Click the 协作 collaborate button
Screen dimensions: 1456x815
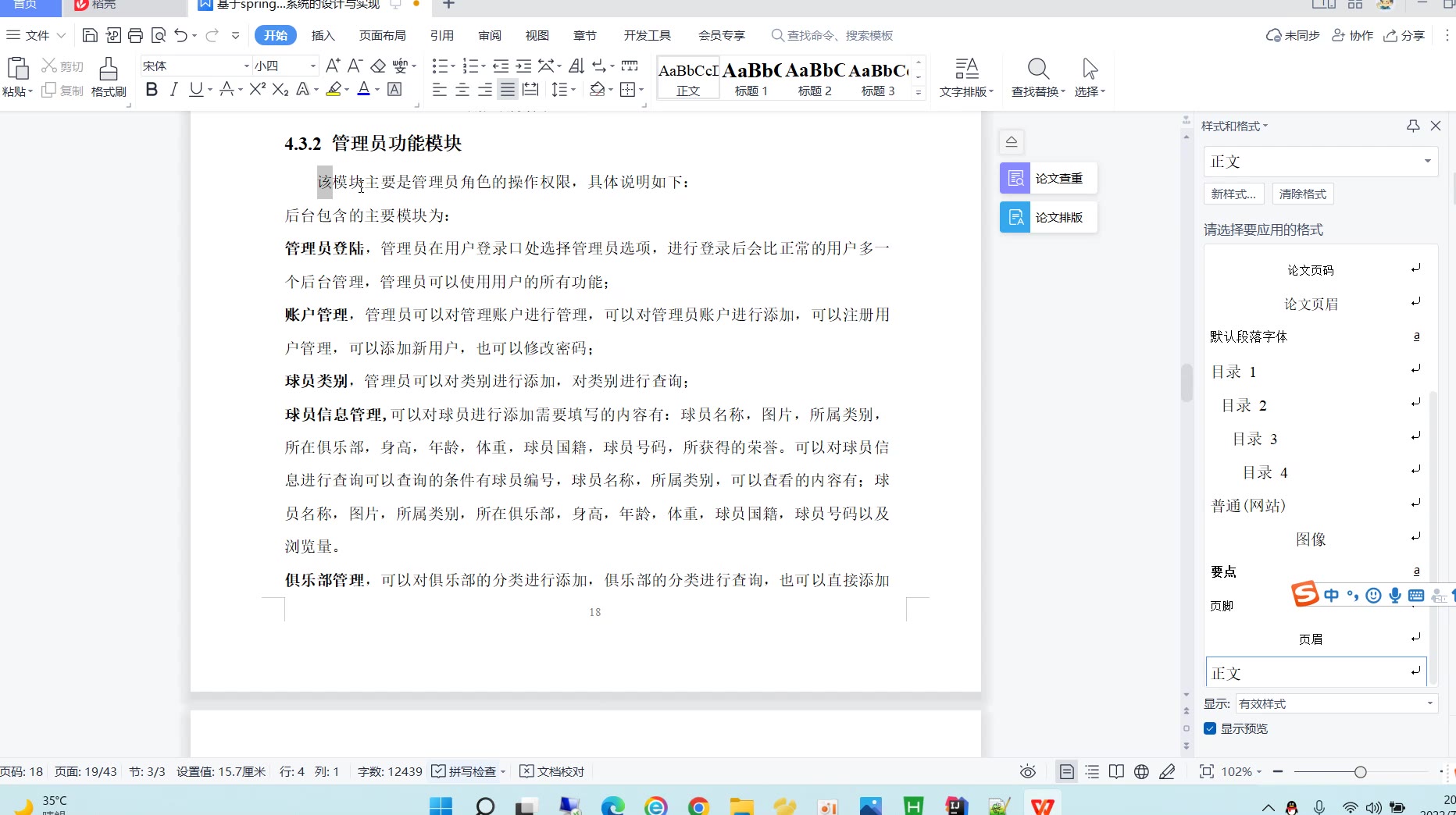[x=1353, y=35]
